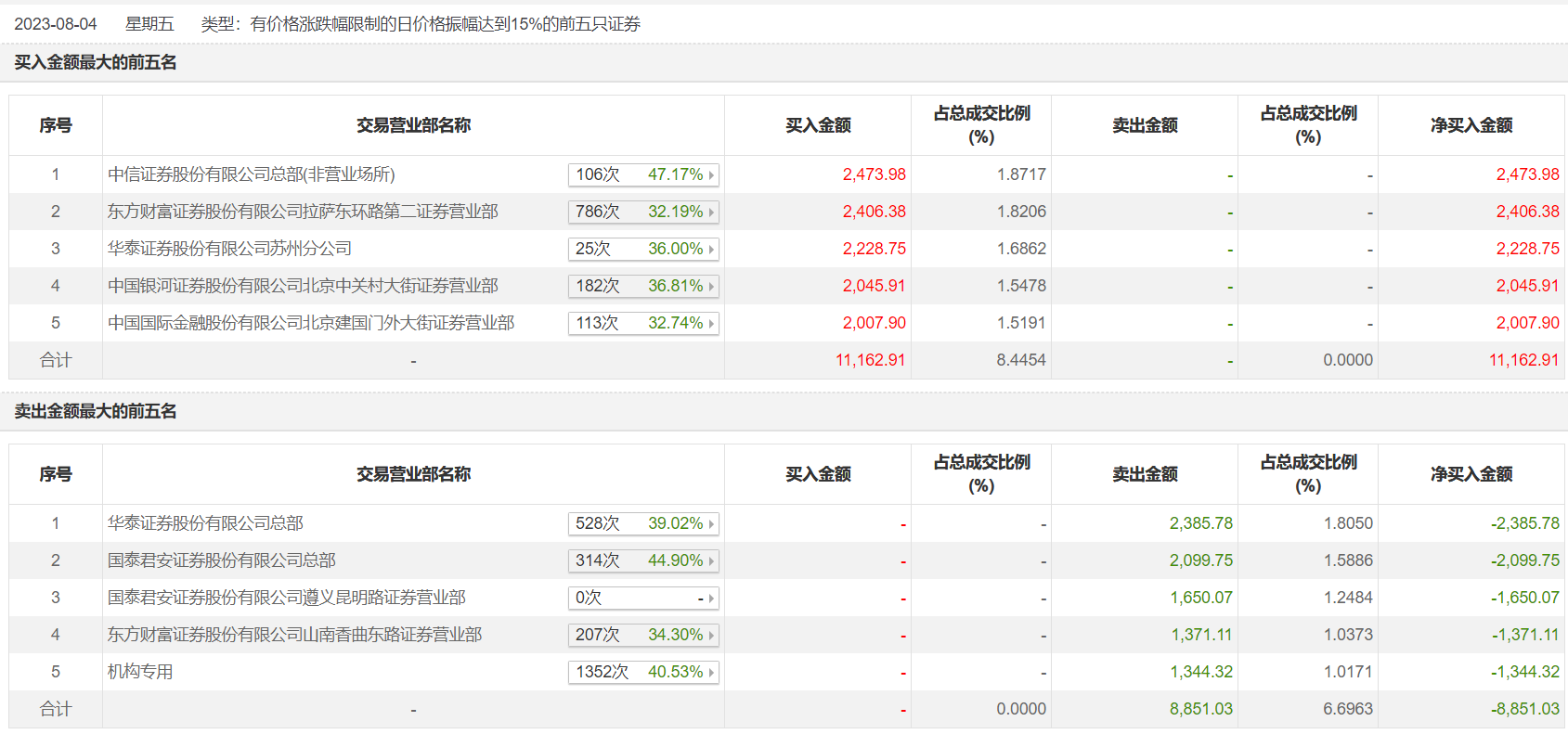Expand the 786次 32.19% stats box
The width and height of the screenshot is (1568, 734).
[x=643, y=212]
